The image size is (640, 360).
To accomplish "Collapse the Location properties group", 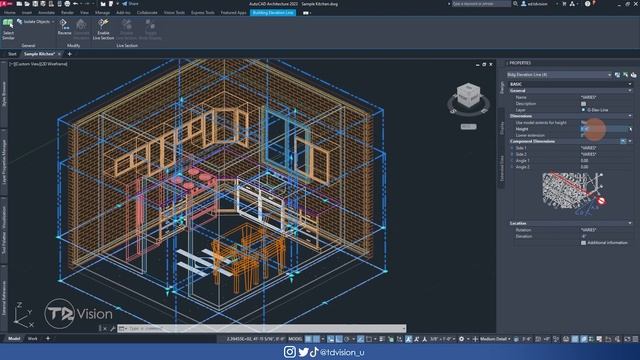I will tap(630, 223).
